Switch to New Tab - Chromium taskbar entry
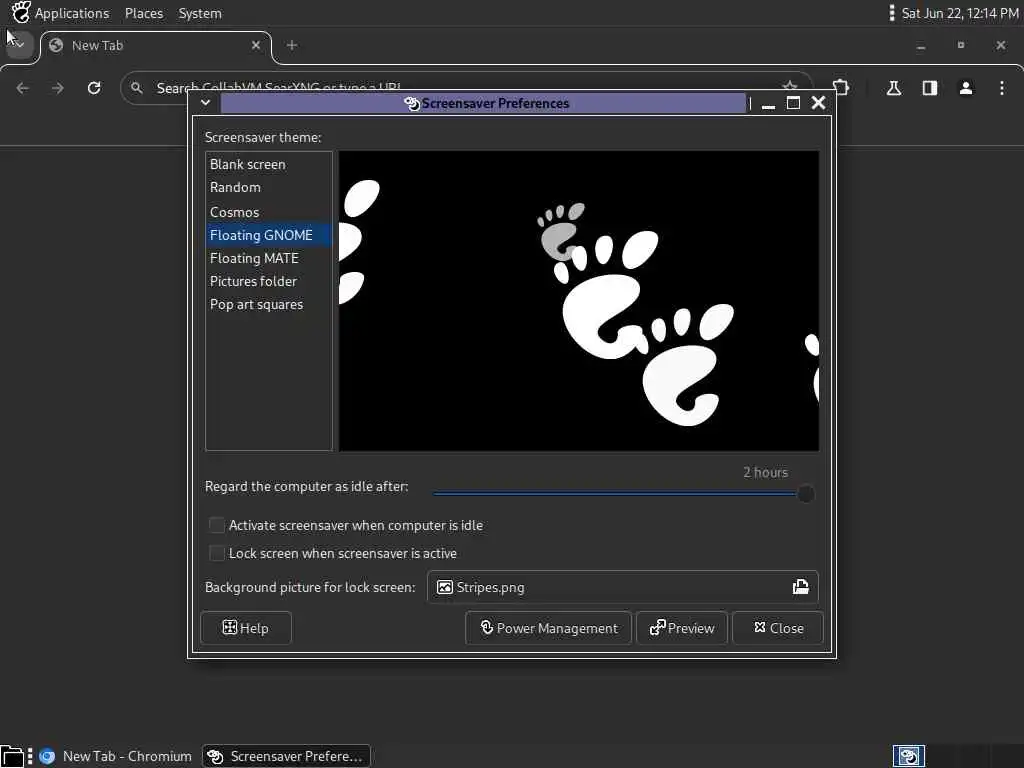This screenshot has width=1024, height=768. tap(116, 756)
